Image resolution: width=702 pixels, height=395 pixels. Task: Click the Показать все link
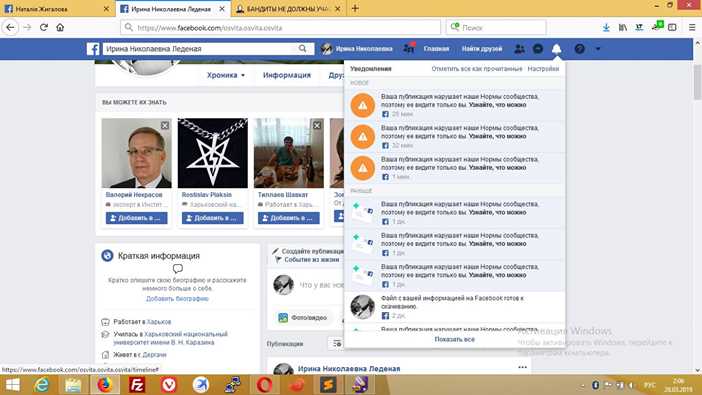pyautogui.click(x=454, y=339)
